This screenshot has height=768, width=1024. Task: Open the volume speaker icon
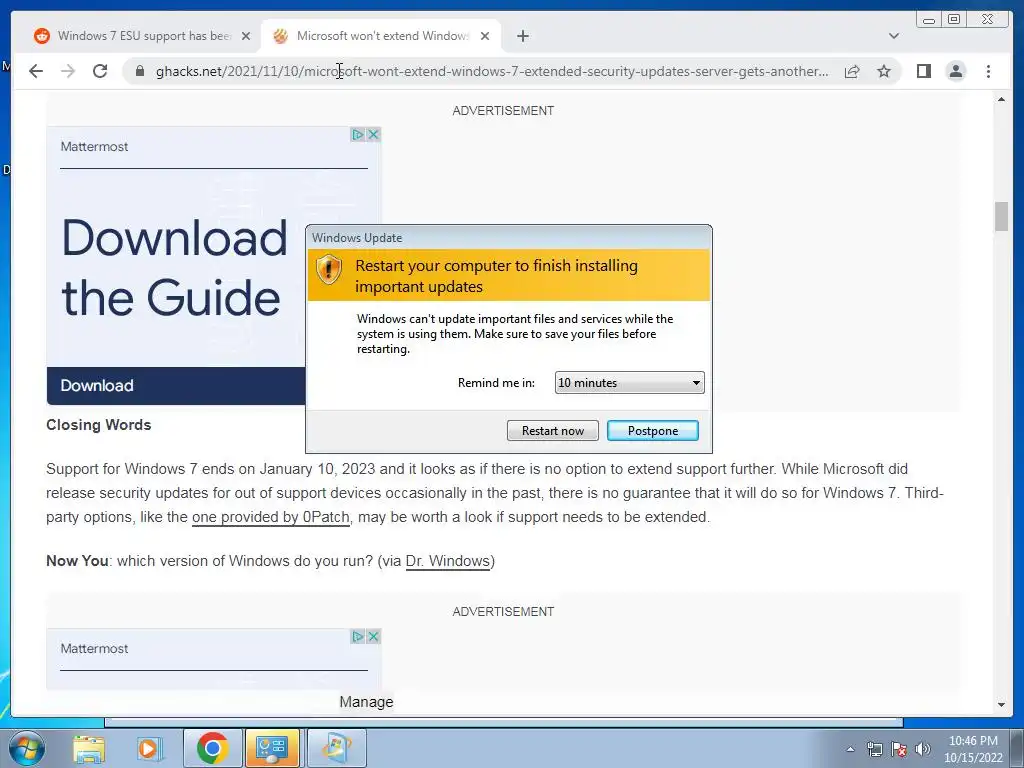pyautogui.click(x=922, y=749)
